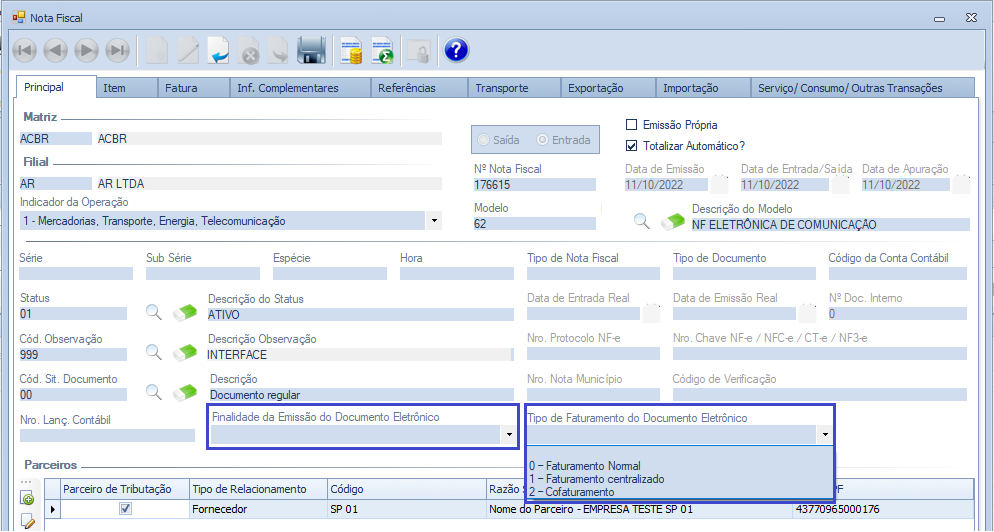Click the spreadsheet with green sigma icon
Viewport: 994px width, 532px height.
[382, 50]
